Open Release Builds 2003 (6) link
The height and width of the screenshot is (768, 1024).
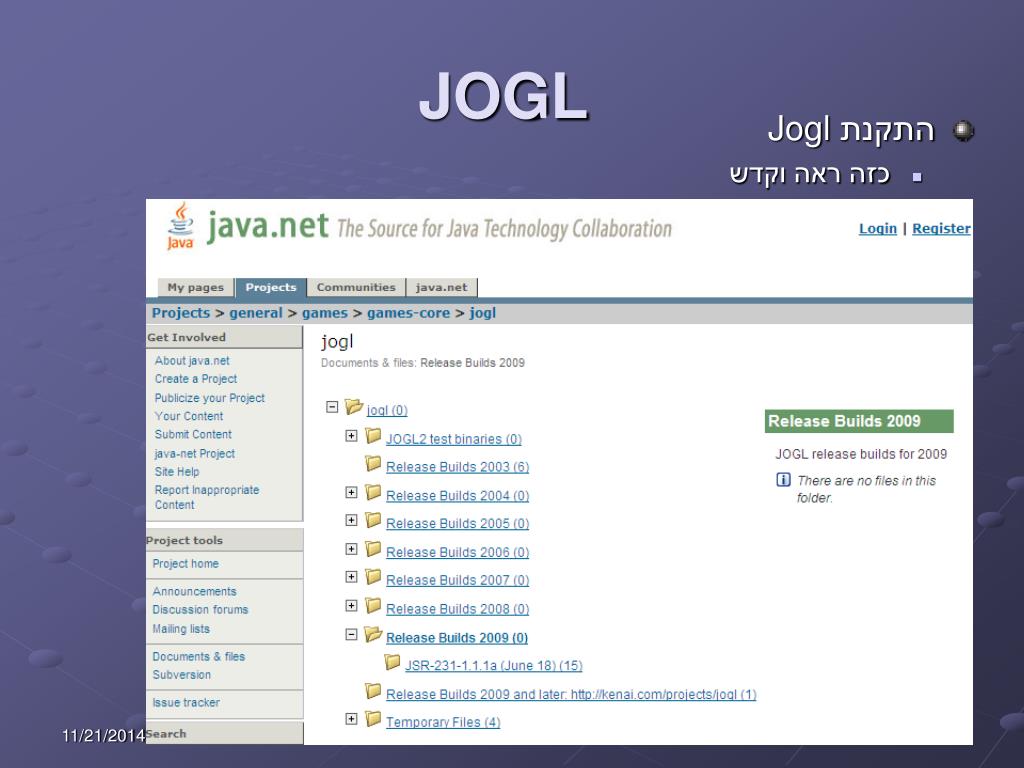[457, 467]
